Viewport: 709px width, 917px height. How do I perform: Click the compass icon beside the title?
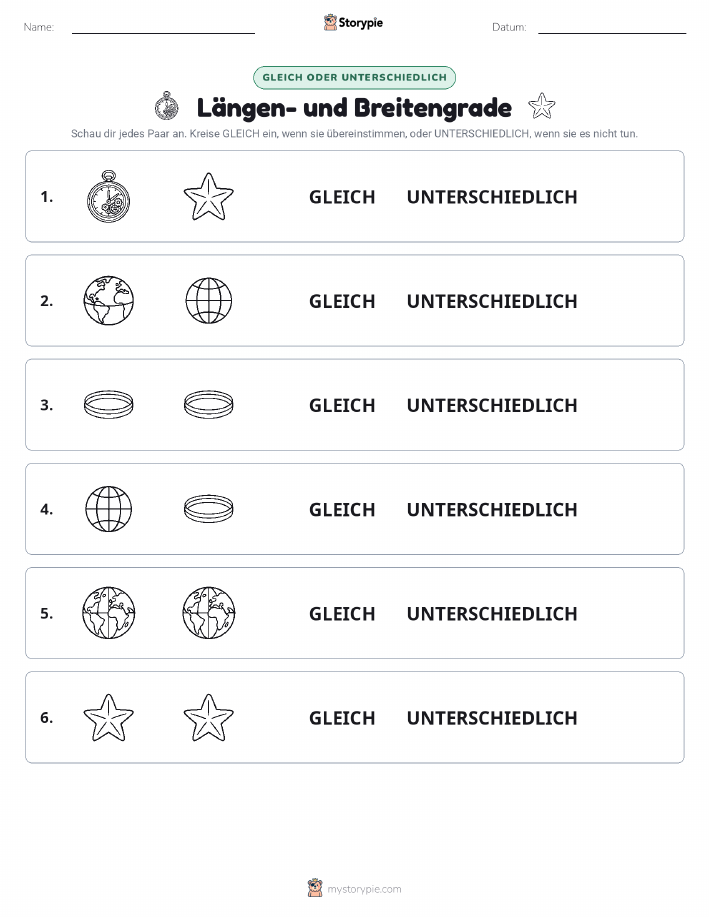point(167,106)
